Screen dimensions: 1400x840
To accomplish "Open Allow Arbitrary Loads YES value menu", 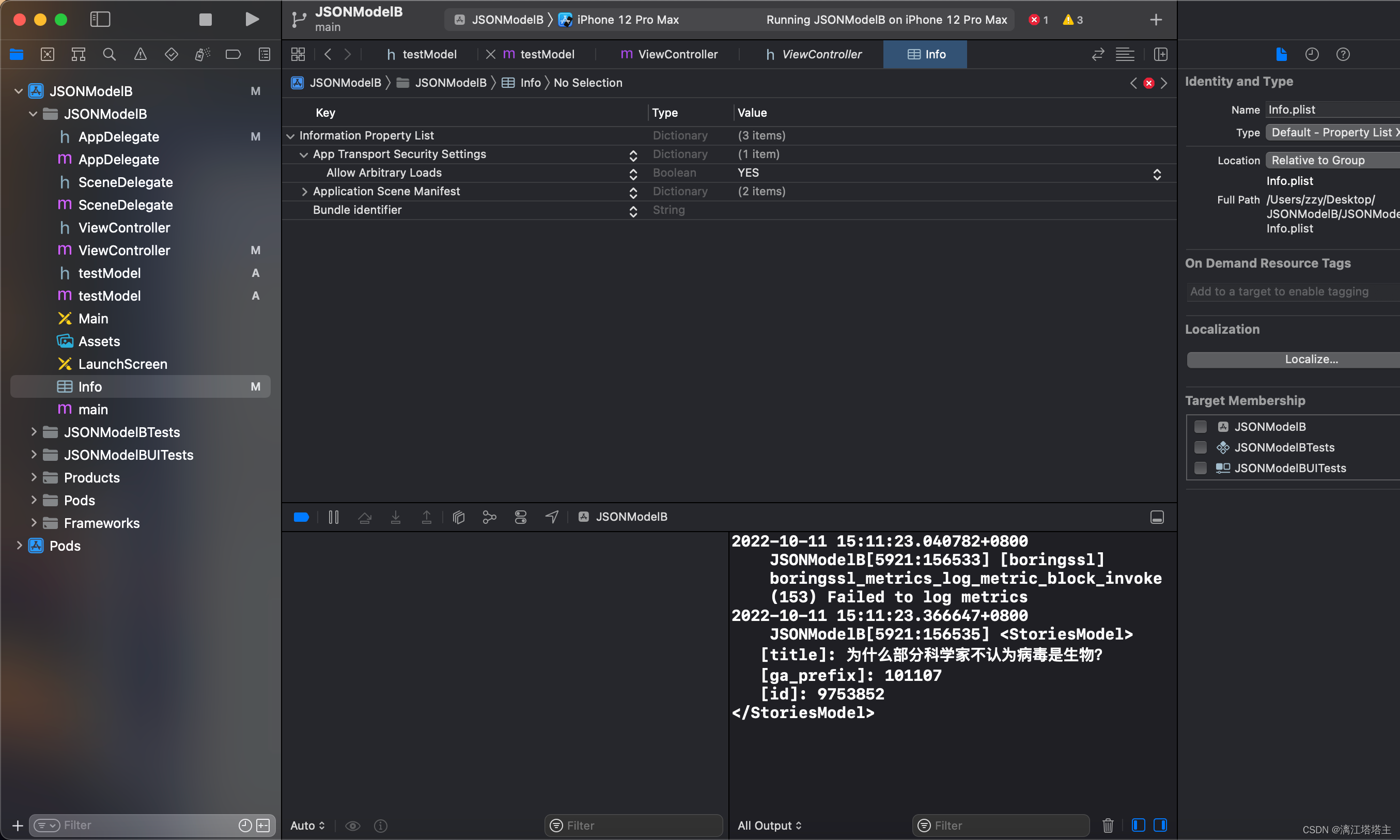I will click(x=1157, y=174).
